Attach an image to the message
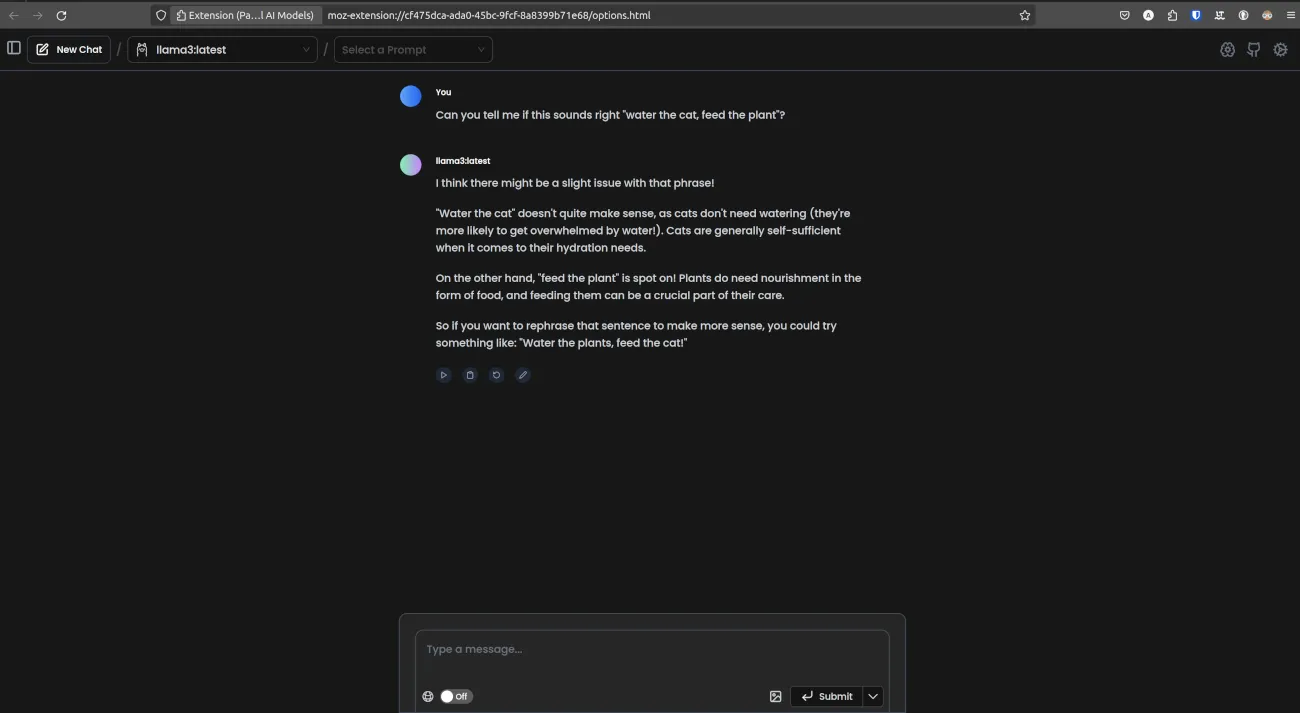The height and width of the screenshot is (713, 1300). [x=775, y=696]
